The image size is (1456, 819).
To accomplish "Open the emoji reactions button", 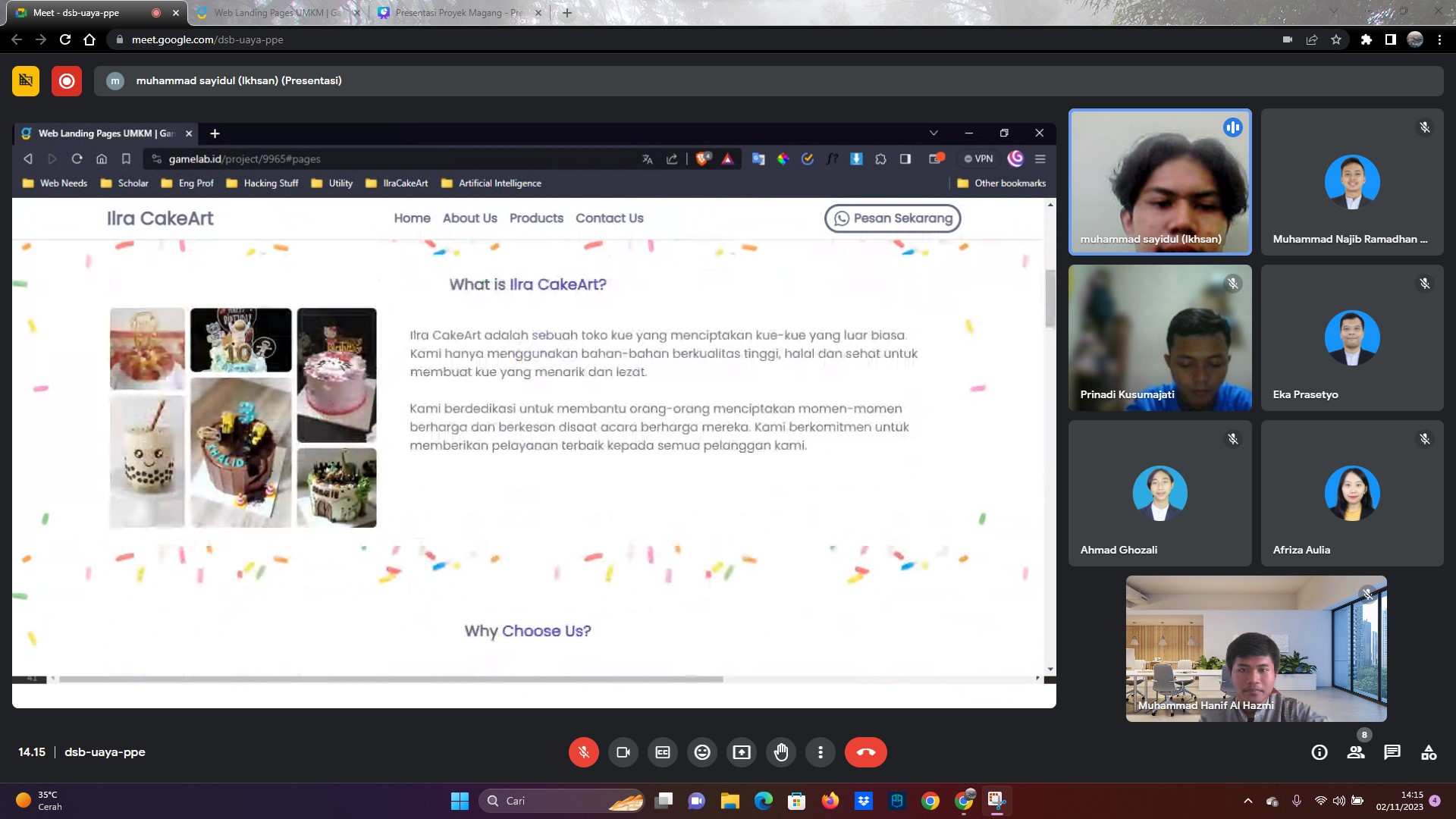I will point(702,752).
